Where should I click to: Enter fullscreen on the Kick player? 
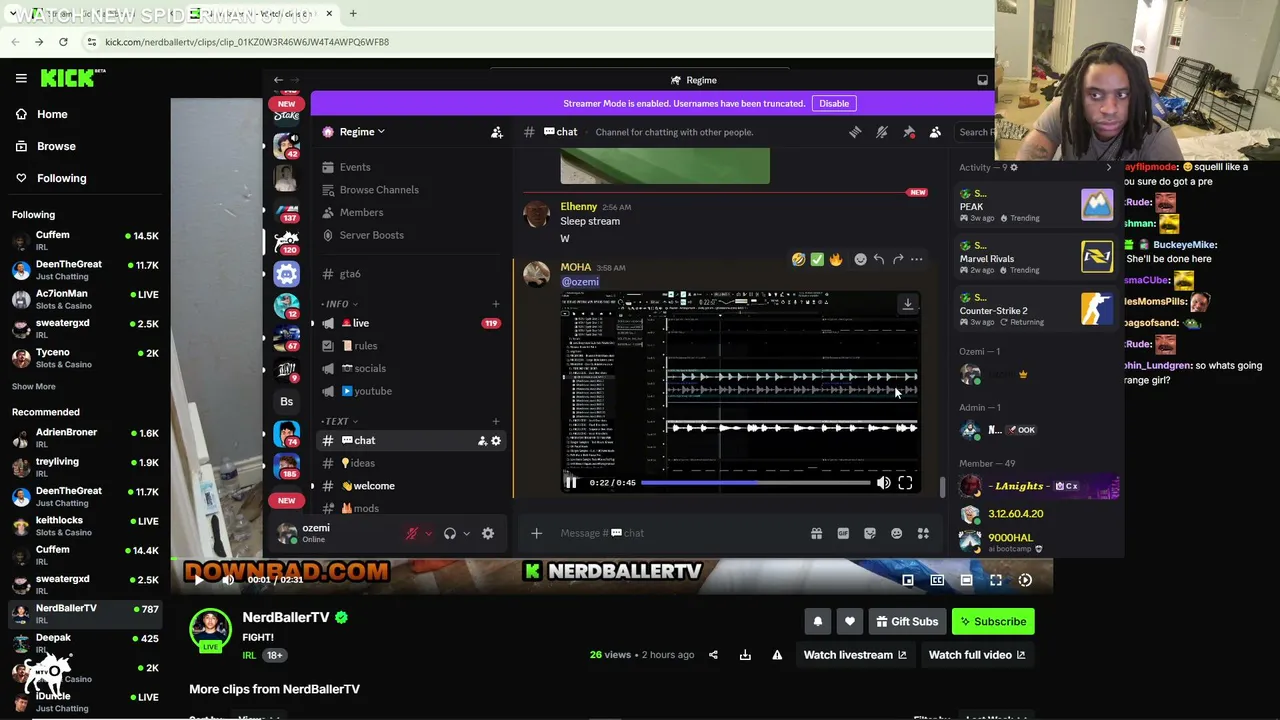coord(996,580)
